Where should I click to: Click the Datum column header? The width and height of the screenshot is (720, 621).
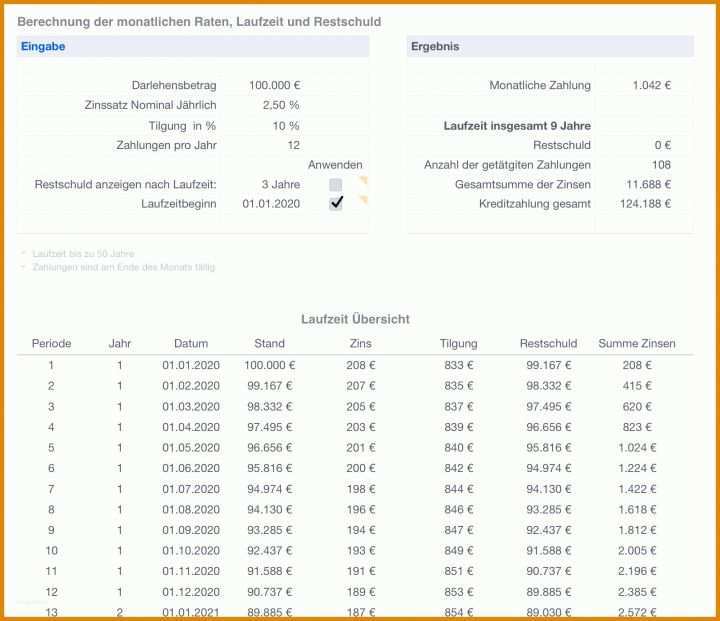tap(191, 344)
